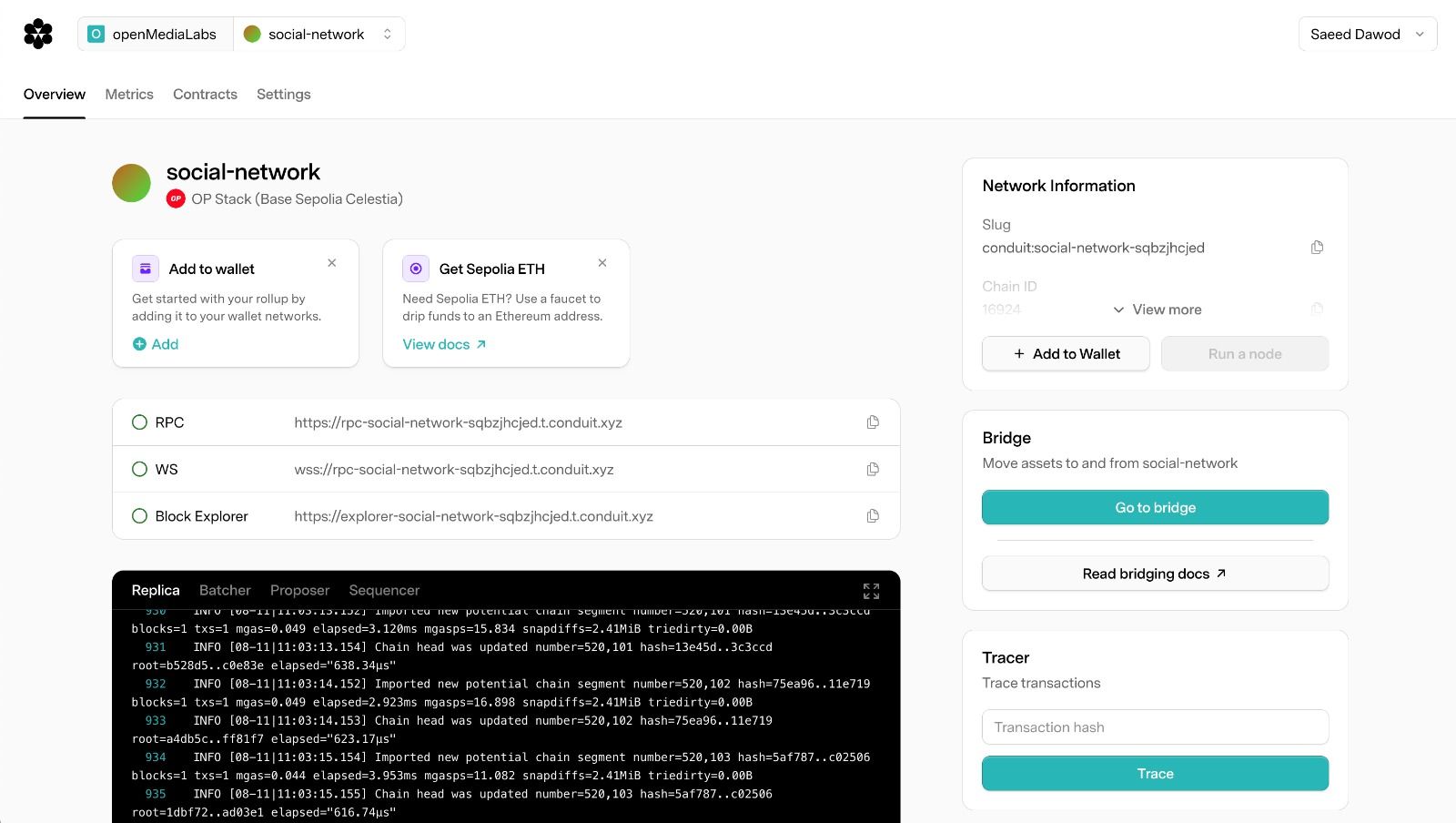Image resolution: width=1456 pixels, height=823 pixels.
Task: Click the openMediaLabs organization icon
Action: [96, 34]
